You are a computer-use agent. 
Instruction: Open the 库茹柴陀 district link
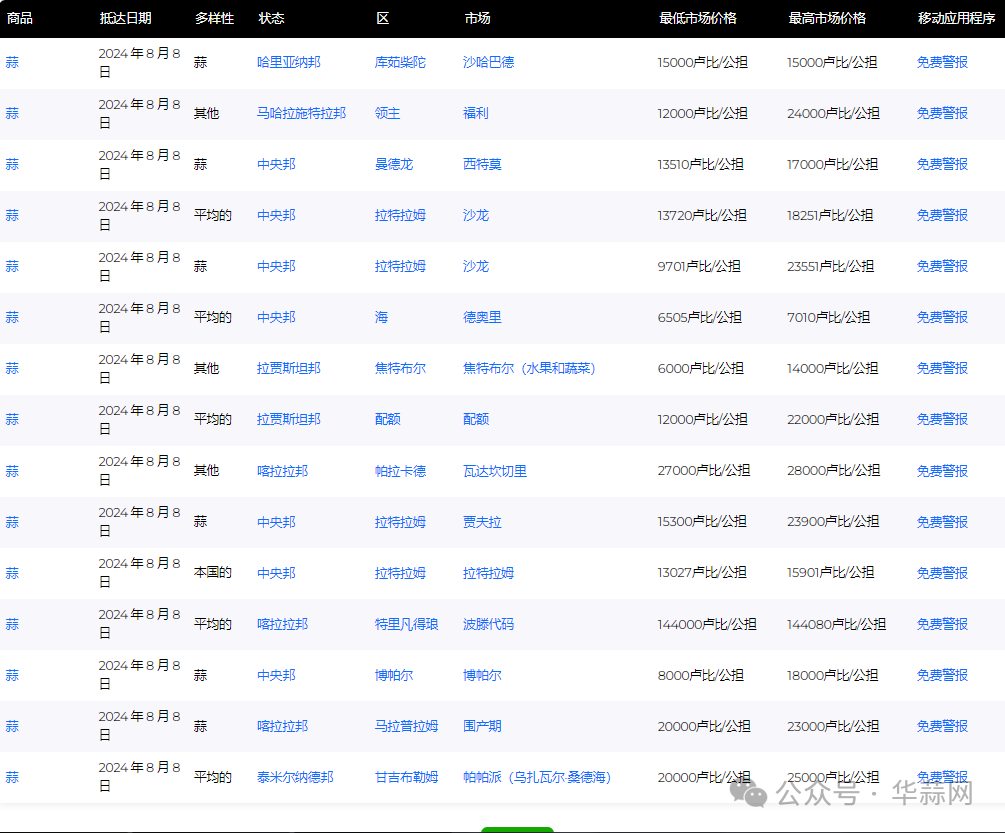tap(400, 62)
